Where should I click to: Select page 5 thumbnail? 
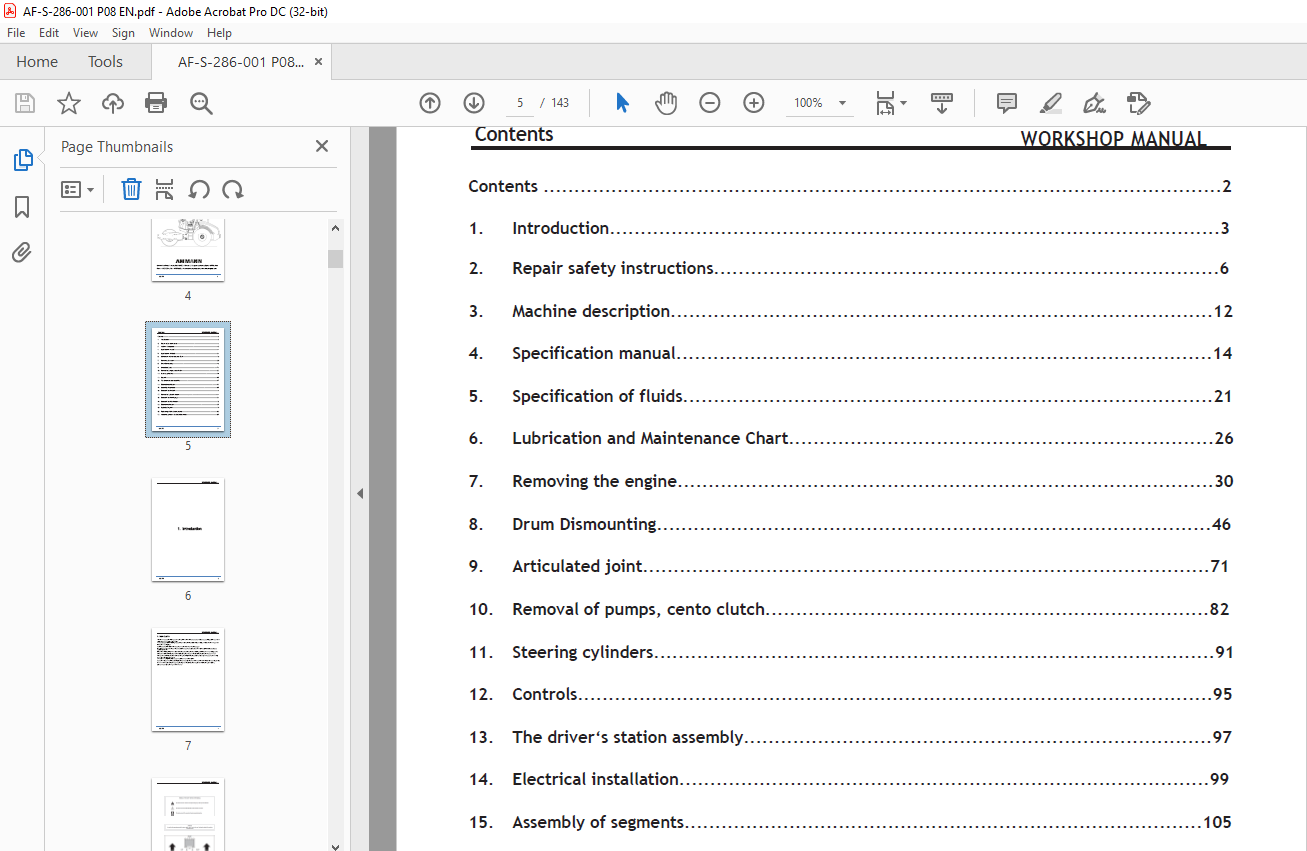point(188,380)
